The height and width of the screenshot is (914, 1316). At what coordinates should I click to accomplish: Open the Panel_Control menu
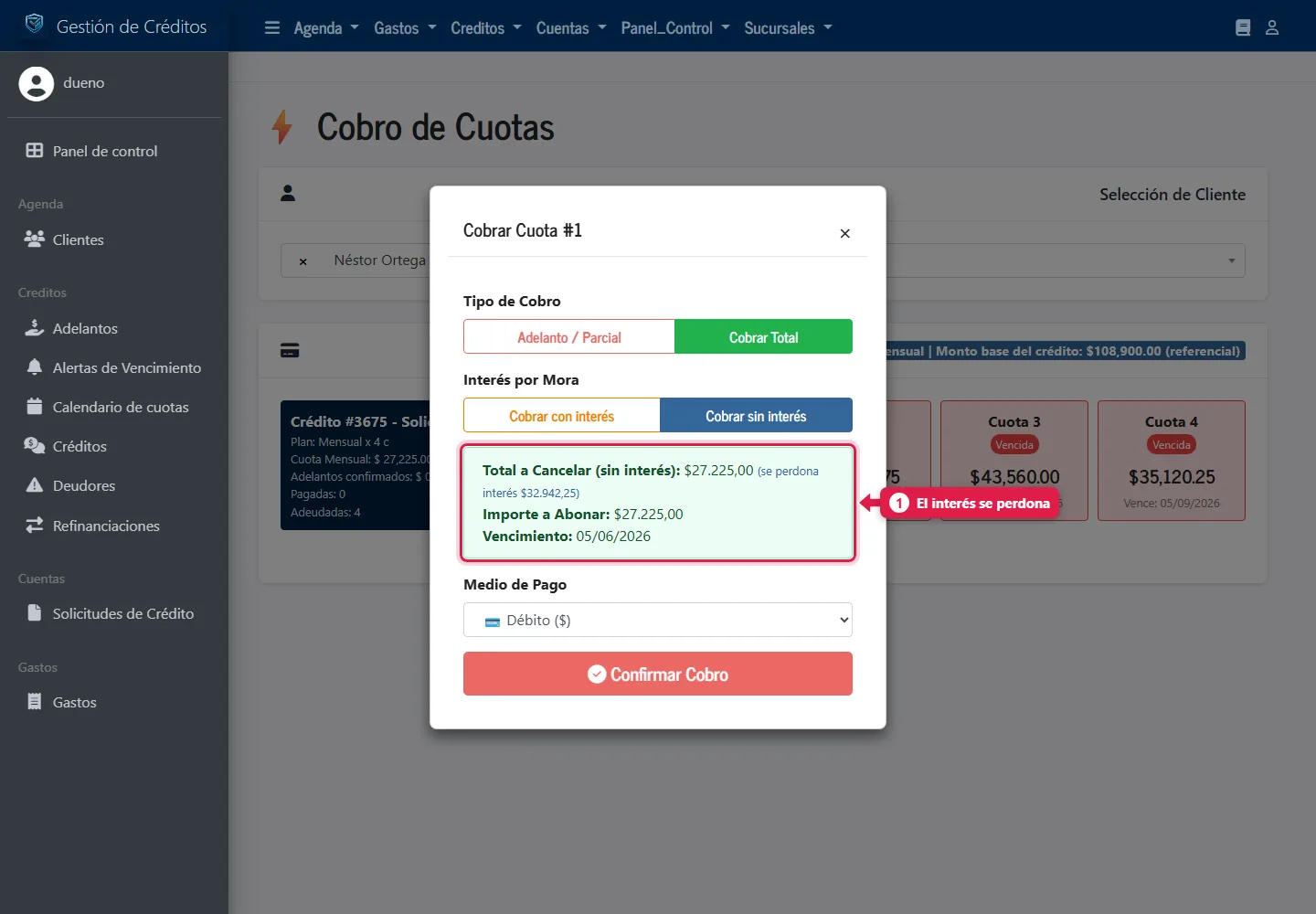click(675, 28)
